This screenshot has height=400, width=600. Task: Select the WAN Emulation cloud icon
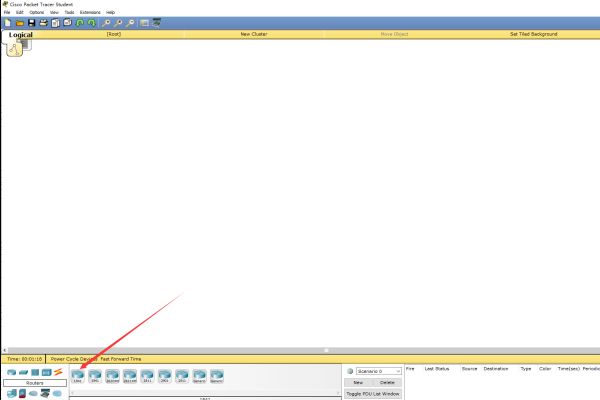[33, 393]
